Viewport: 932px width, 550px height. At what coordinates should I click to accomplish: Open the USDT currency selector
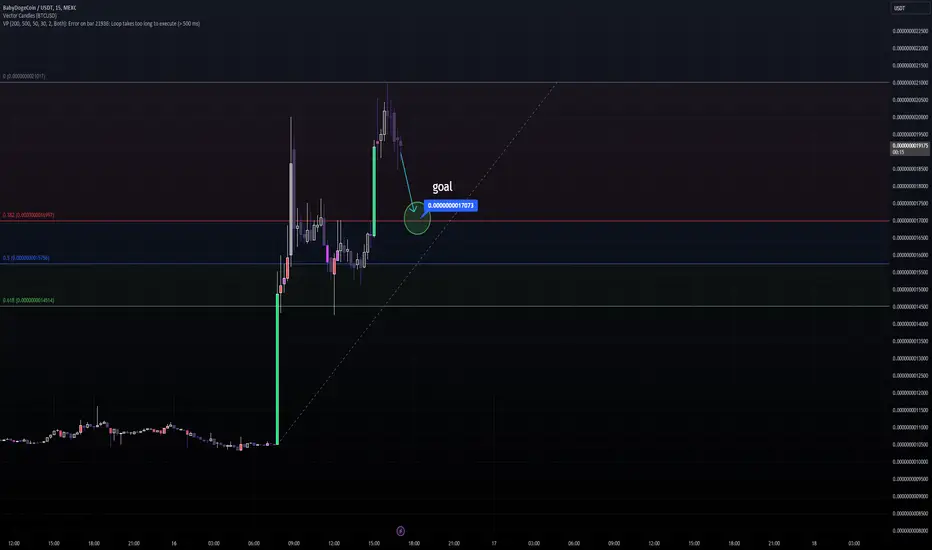pyautogui.click(x=909, y=8)
